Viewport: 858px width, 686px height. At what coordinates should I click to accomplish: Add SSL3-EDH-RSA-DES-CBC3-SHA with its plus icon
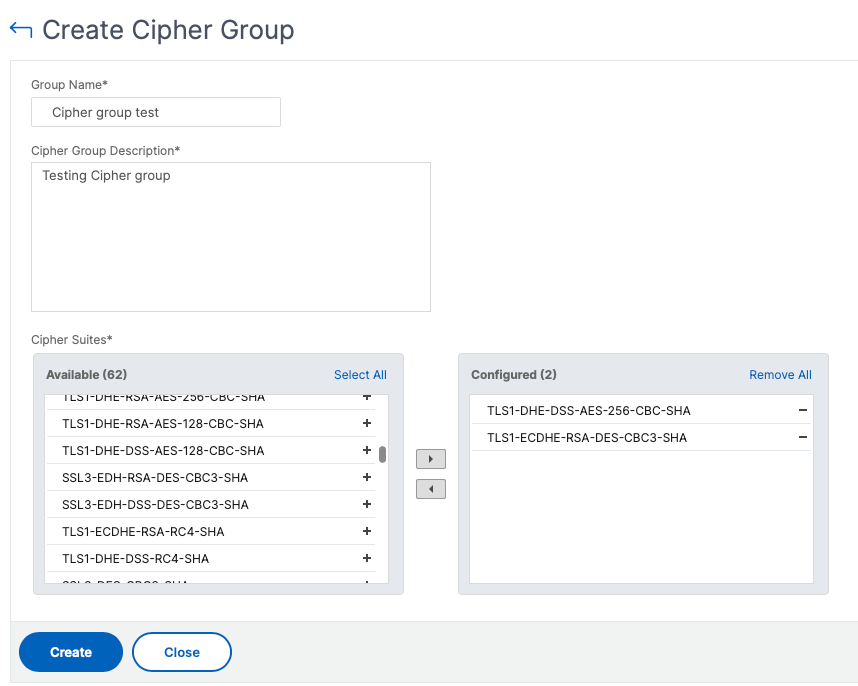point(367,477)
